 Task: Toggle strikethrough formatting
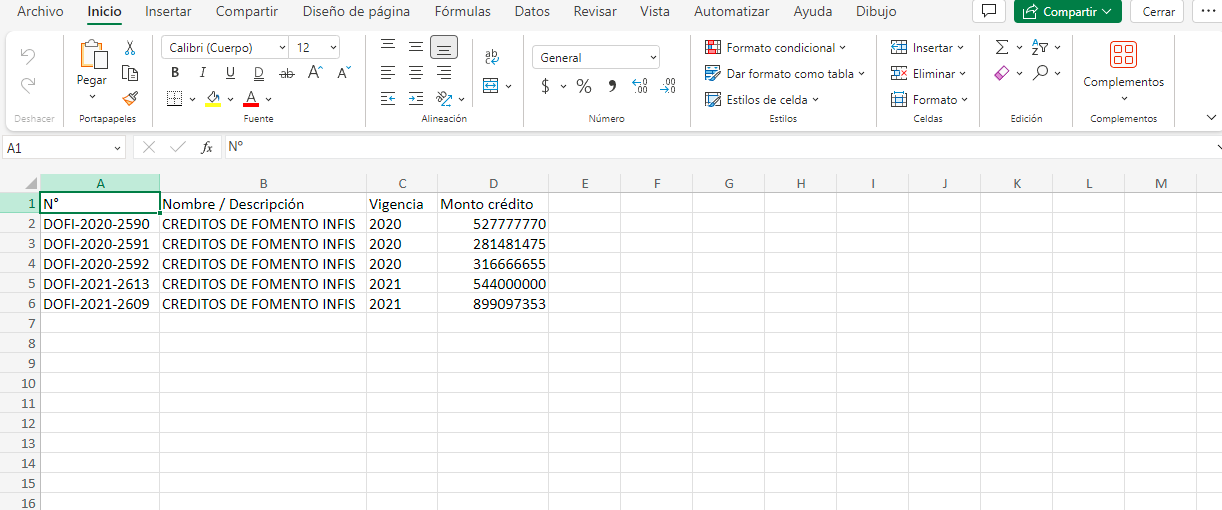pyautogui.click(x=287, y=73)
